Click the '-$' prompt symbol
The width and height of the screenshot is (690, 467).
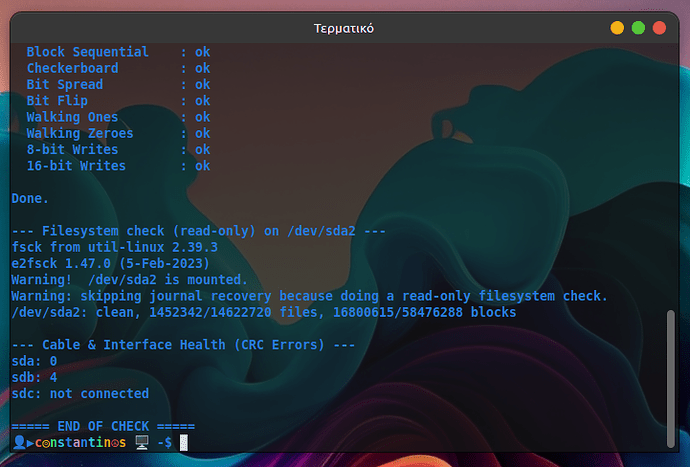point(165,442)
